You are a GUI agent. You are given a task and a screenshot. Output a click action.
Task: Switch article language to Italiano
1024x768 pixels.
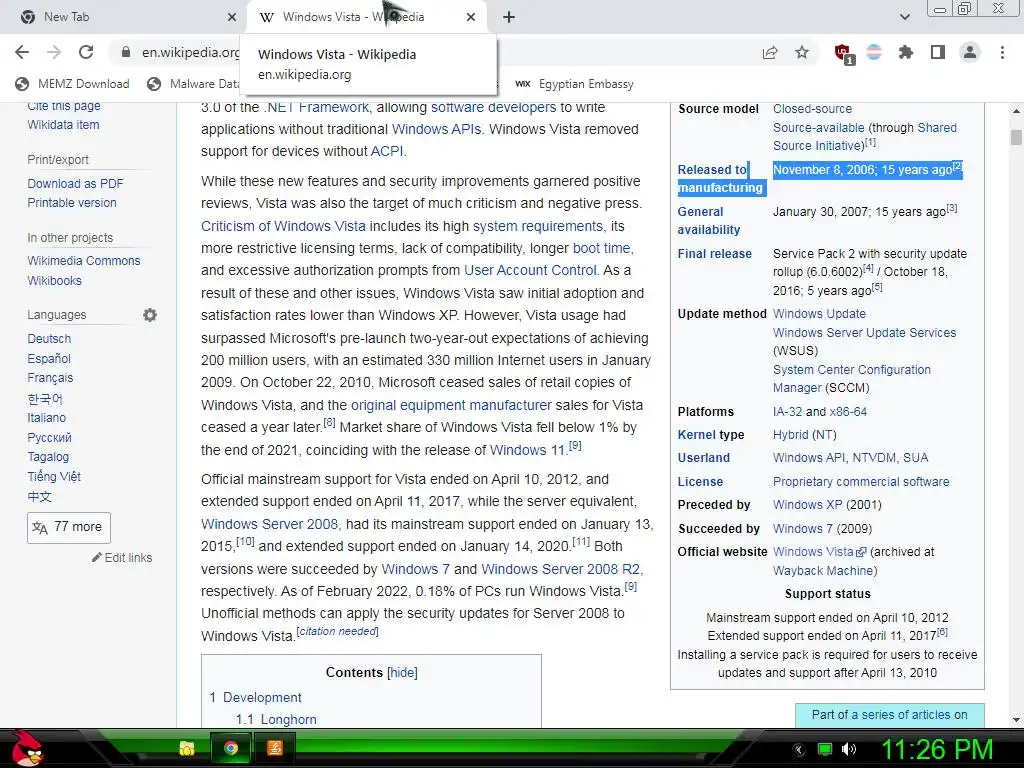pos(46,417)
